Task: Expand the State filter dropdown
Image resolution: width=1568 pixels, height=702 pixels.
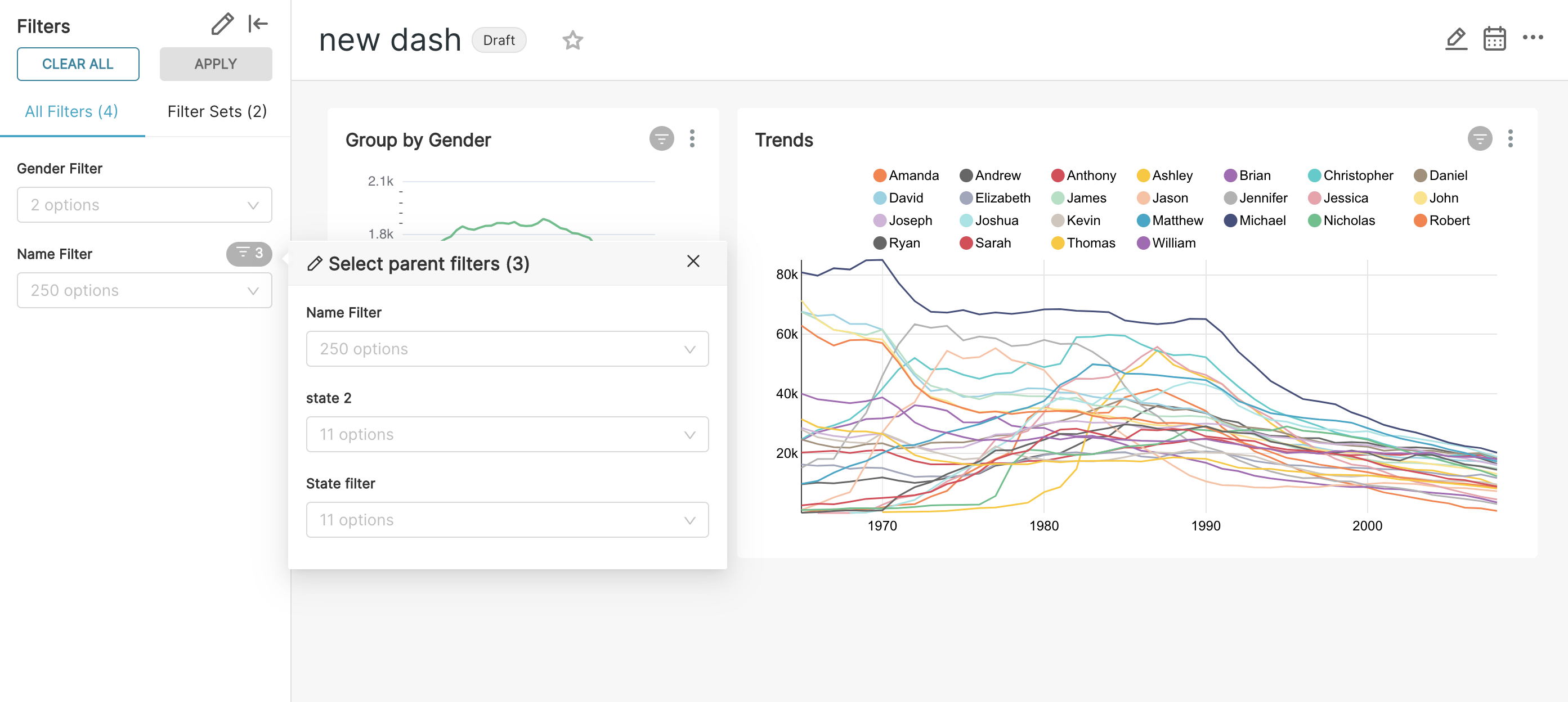Action: click(507, 520)
